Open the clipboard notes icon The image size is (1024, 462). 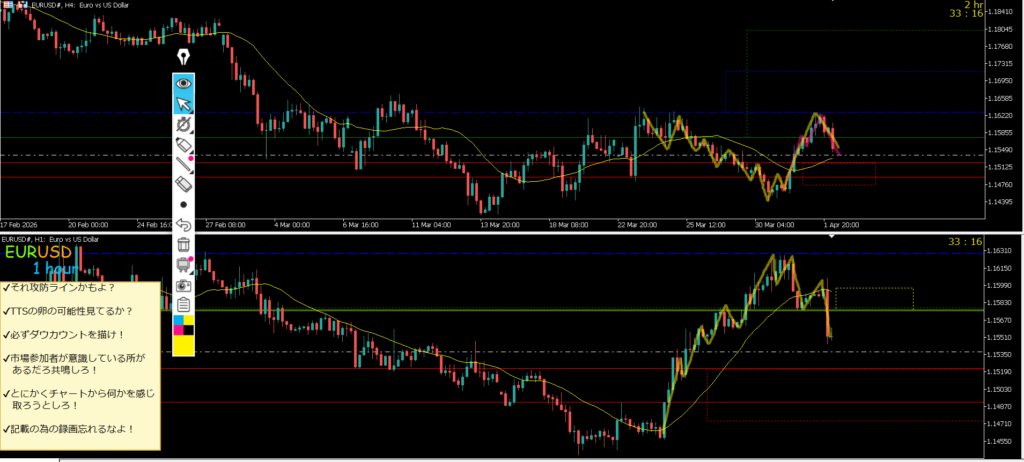[x=183, y=305]
